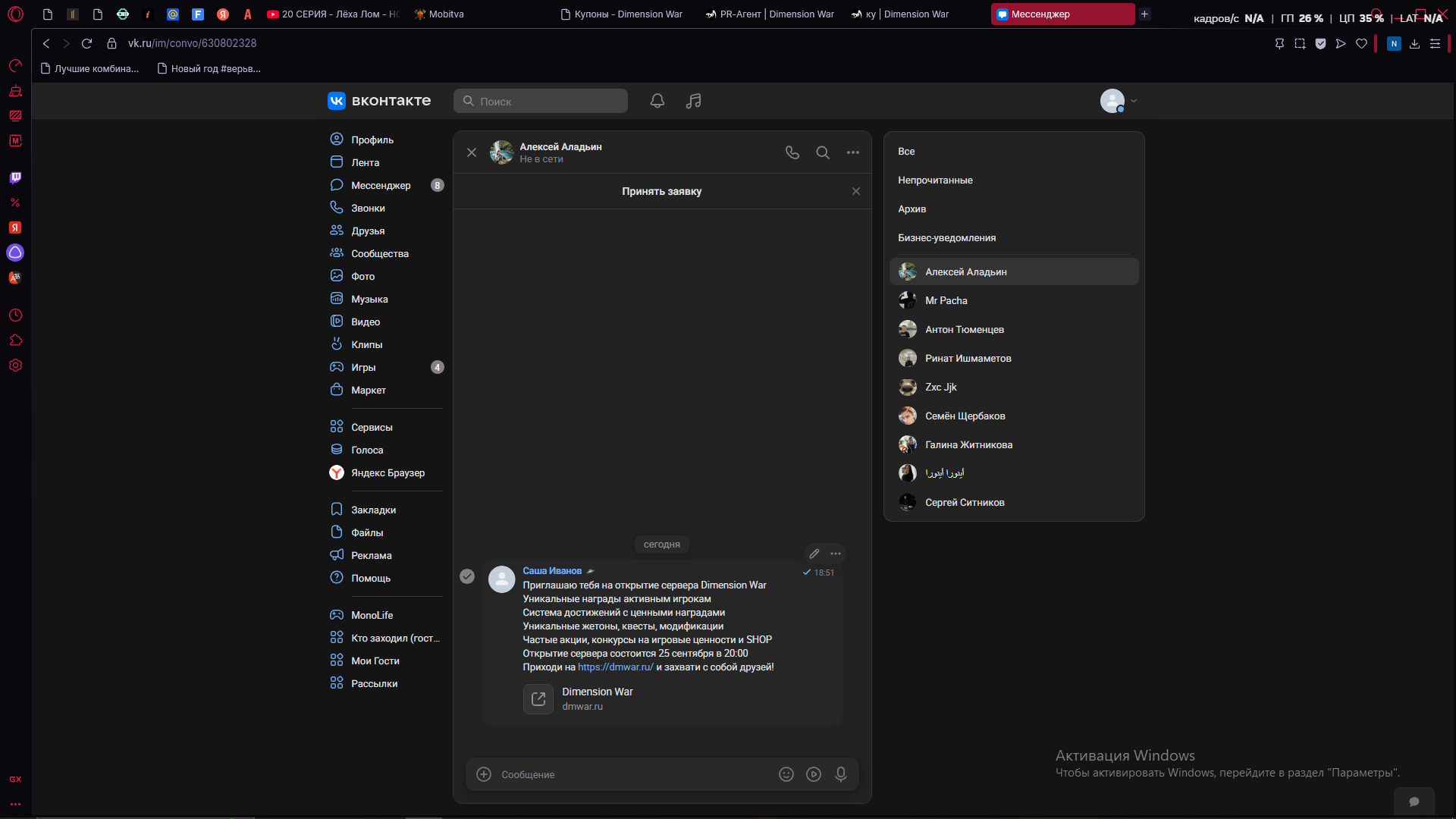
Task: Attach file with plus icon
Action: pyautogui.click(x=484, y=774)
